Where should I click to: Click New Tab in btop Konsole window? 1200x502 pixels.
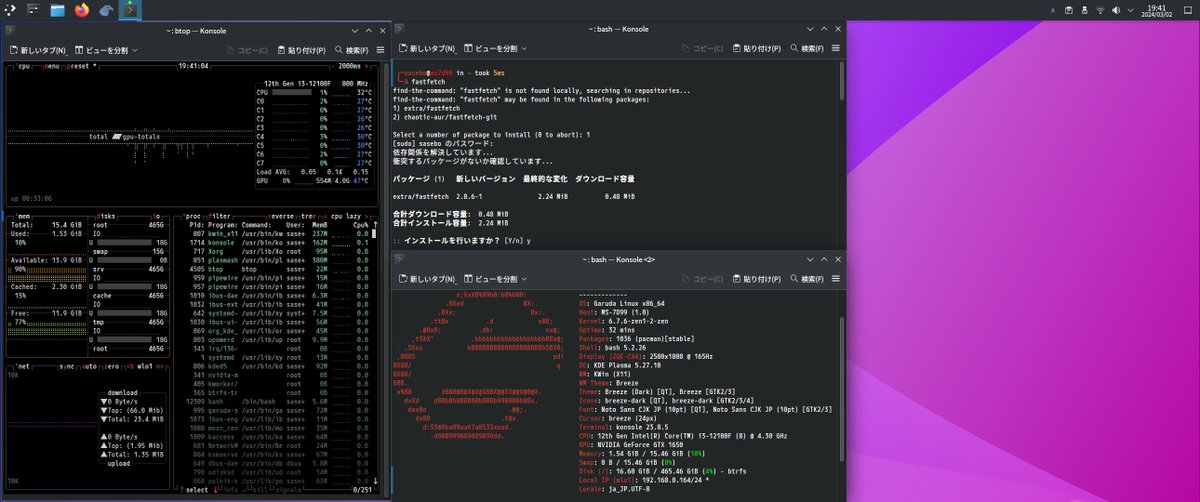38,49
